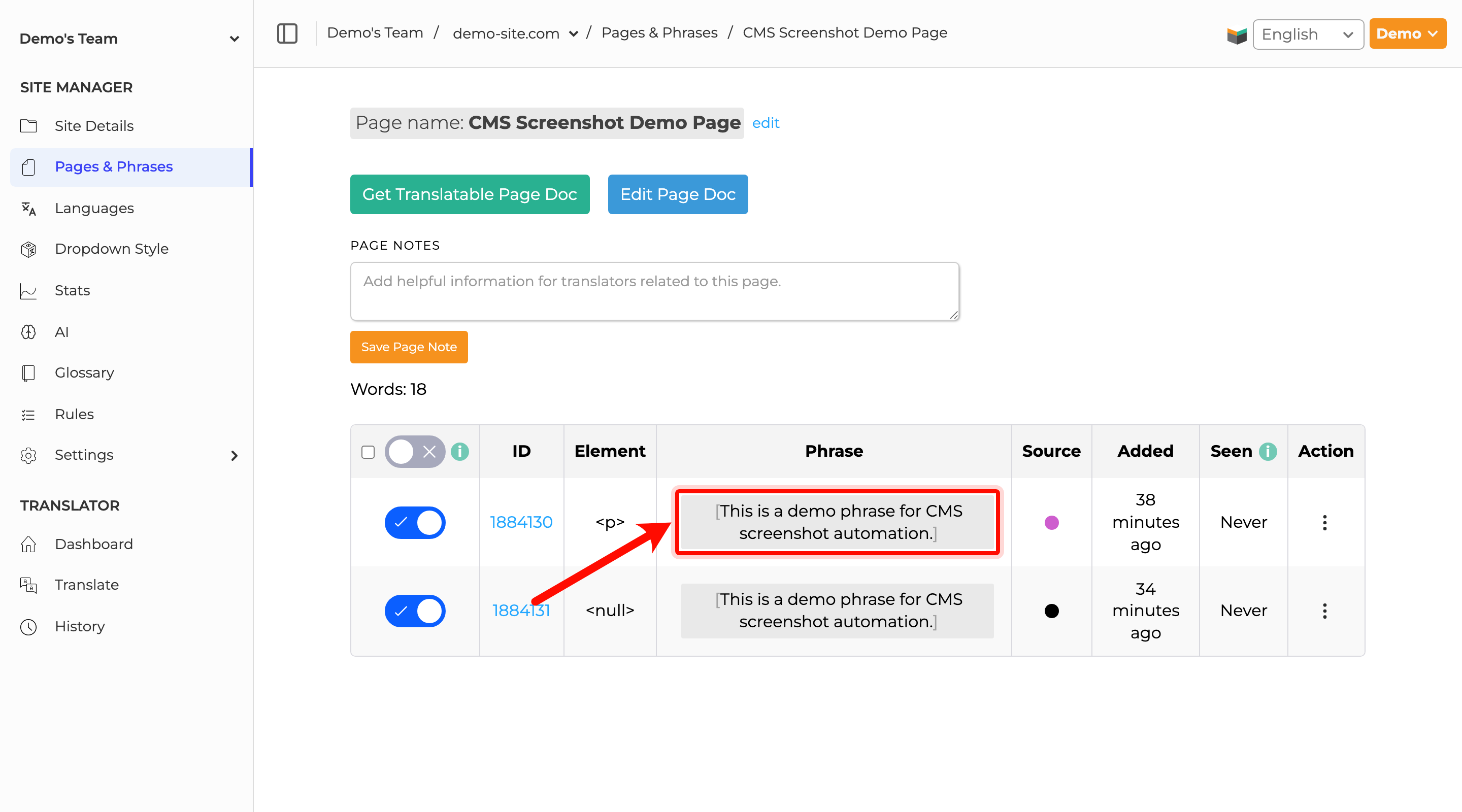
Task: Open Site Details in sidebar
Action: point(94,126)
